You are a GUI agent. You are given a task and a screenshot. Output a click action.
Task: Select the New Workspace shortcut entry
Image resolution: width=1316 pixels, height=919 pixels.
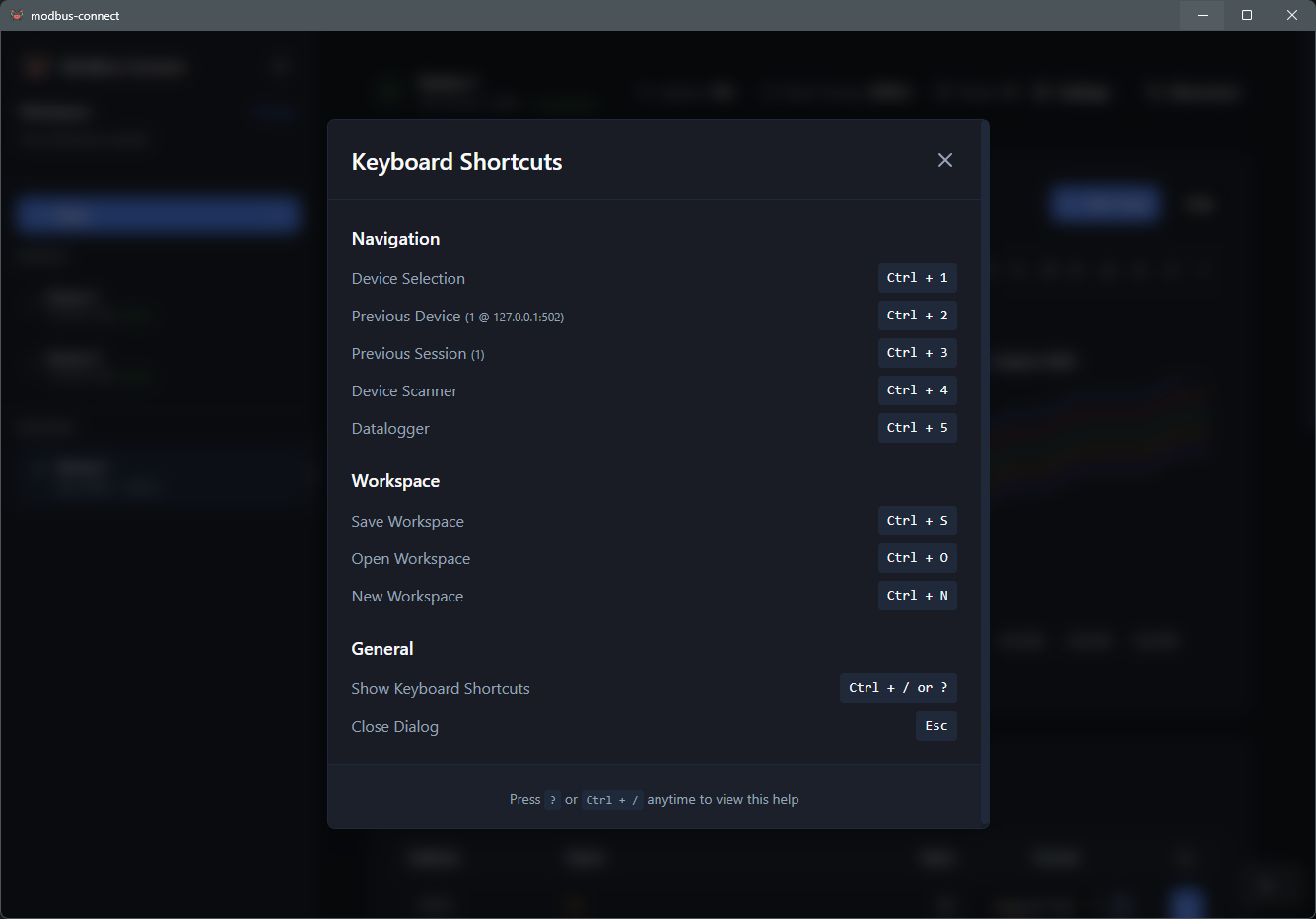[x=407, y=596]
